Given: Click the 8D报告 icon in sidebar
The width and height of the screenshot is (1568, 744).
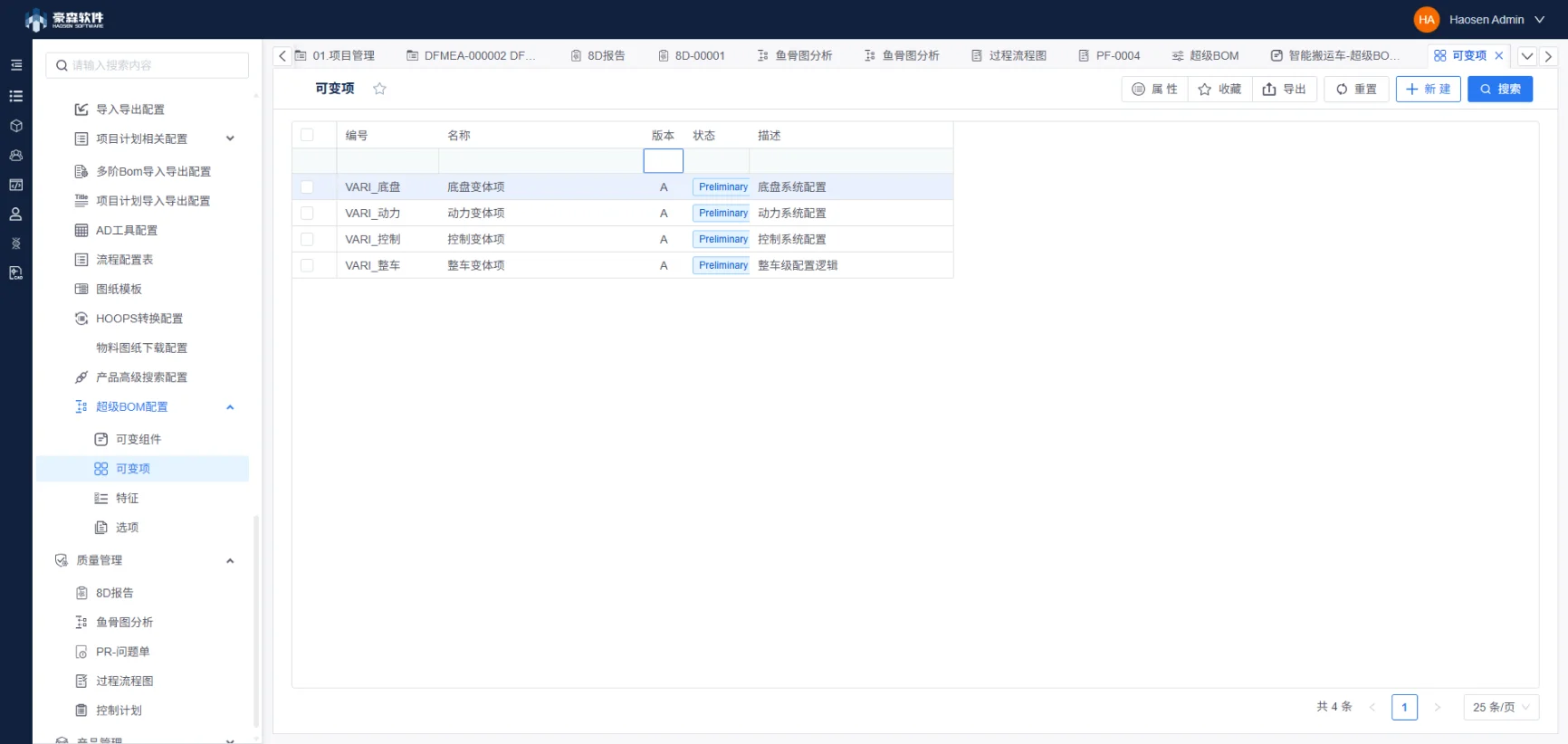Looking at the screenshot, I should [81, 593].
